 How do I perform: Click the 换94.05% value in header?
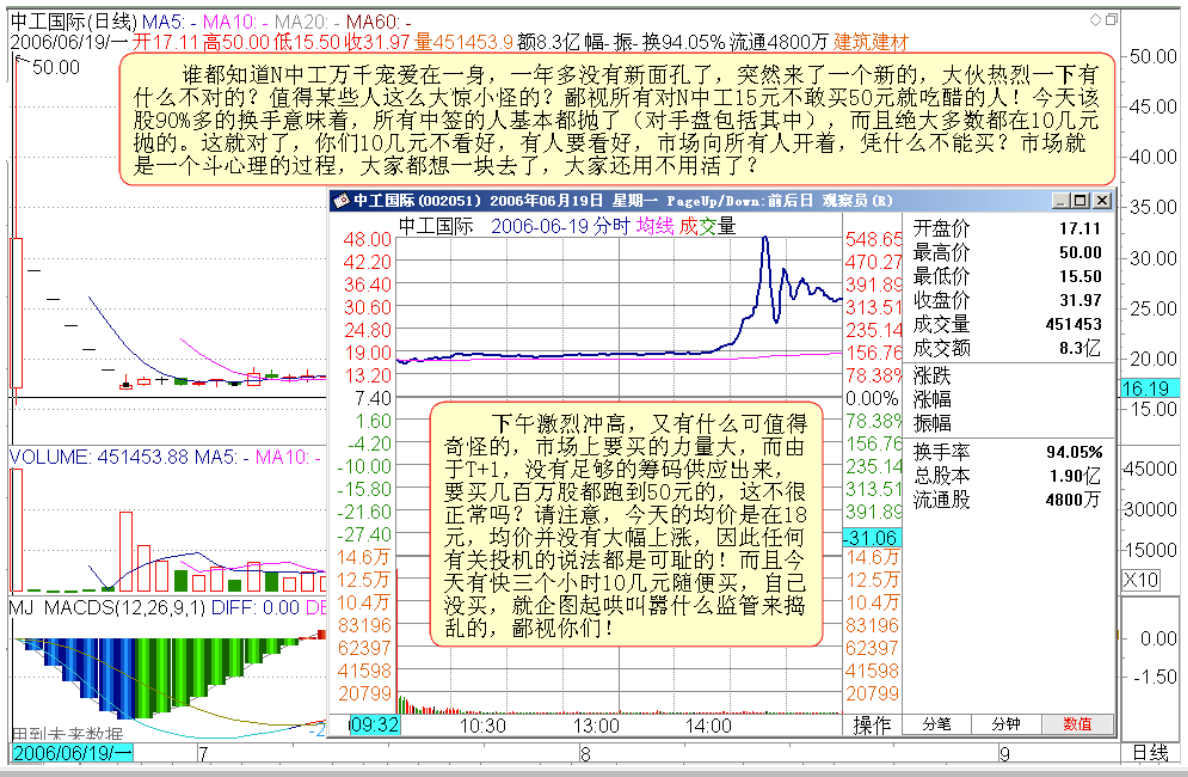(x=683, y=42)
